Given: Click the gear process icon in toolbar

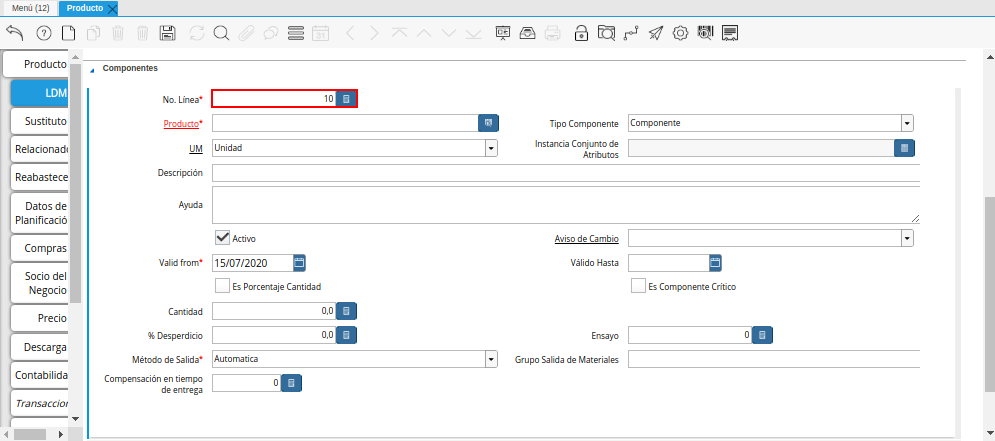Looking at the screenshot, I should click(680, 33).
